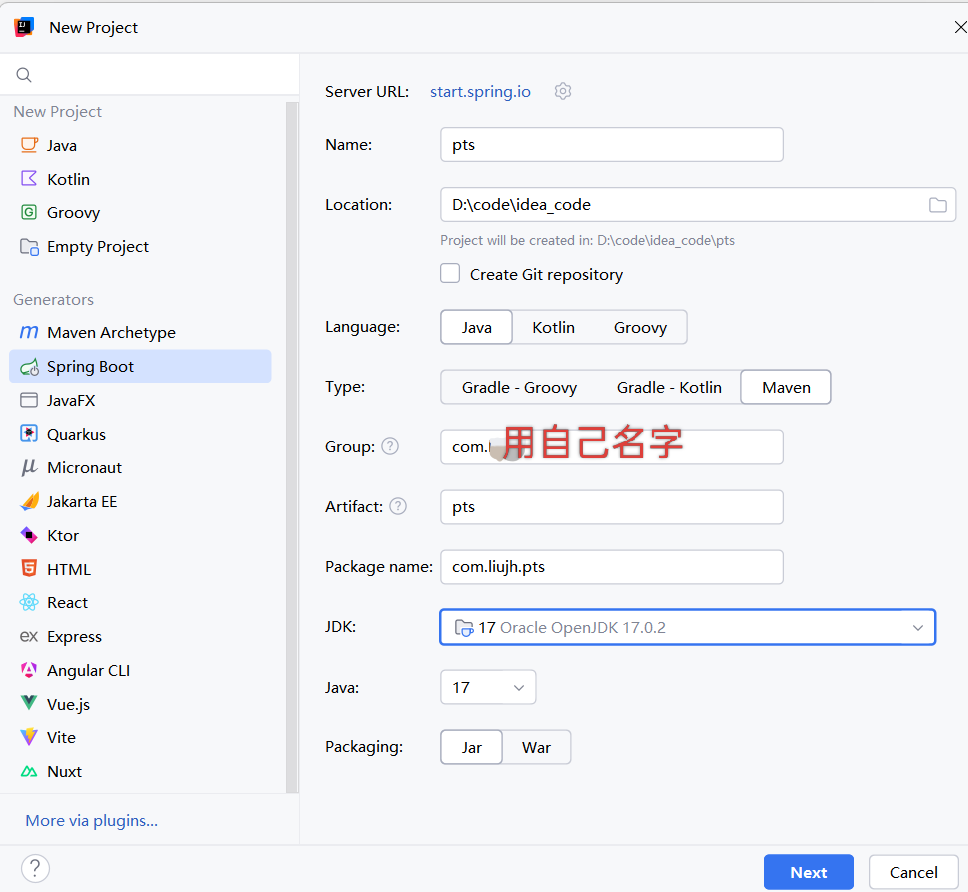Enable Create Git repository checkbox
The width and height of the screenshot is (968, 892).
450,273
